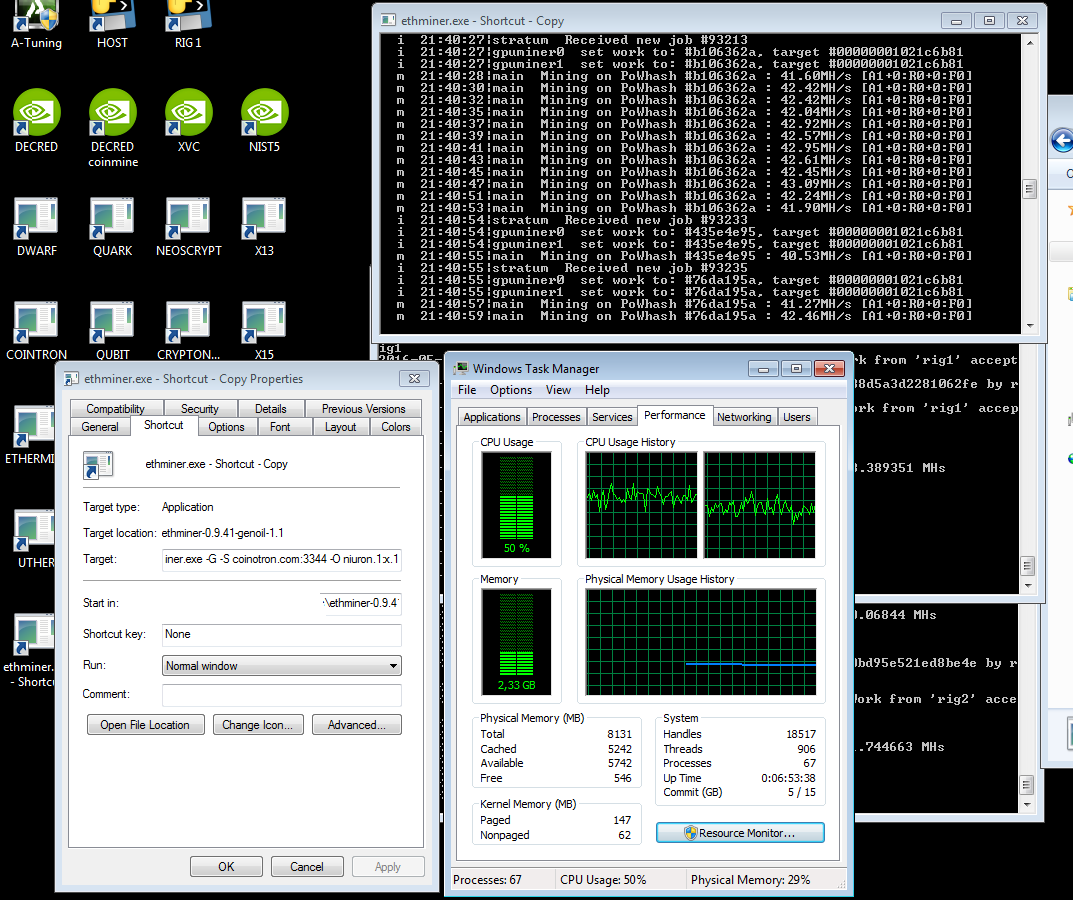Image resolution: width=1073 pixels, height=900 pixels.
Task: Open the File menu in Task Manager
Action: 467,390
